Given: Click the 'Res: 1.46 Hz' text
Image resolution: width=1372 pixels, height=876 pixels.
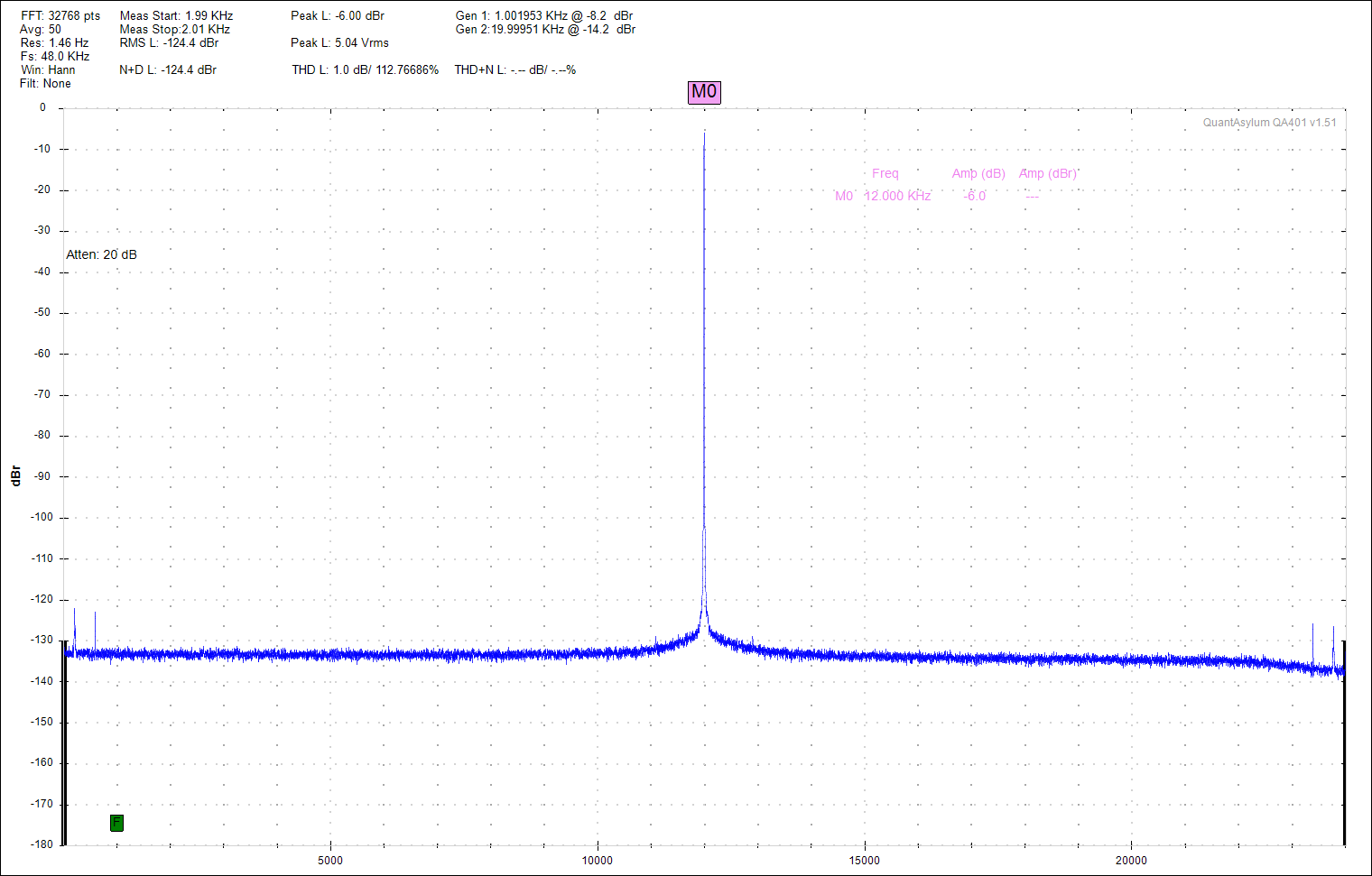Looking at the screenshot, I should coord(54,43).
